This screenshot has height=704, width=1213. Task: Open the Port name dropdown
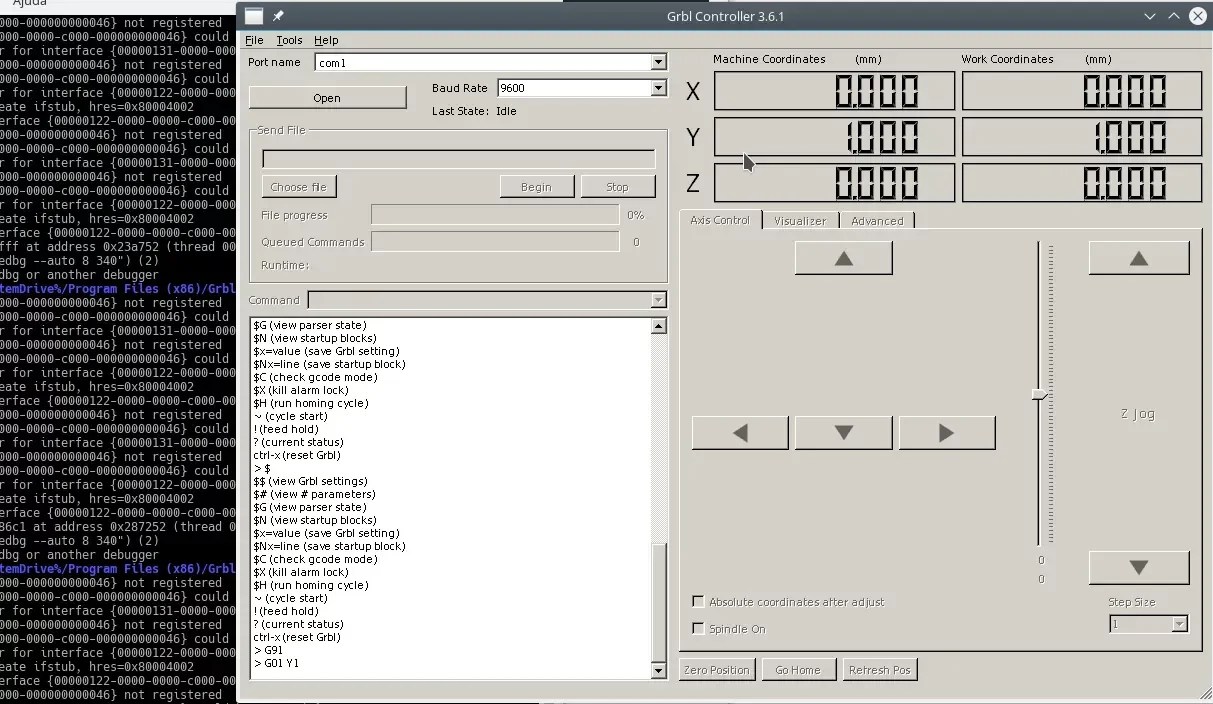pos(658,62)
